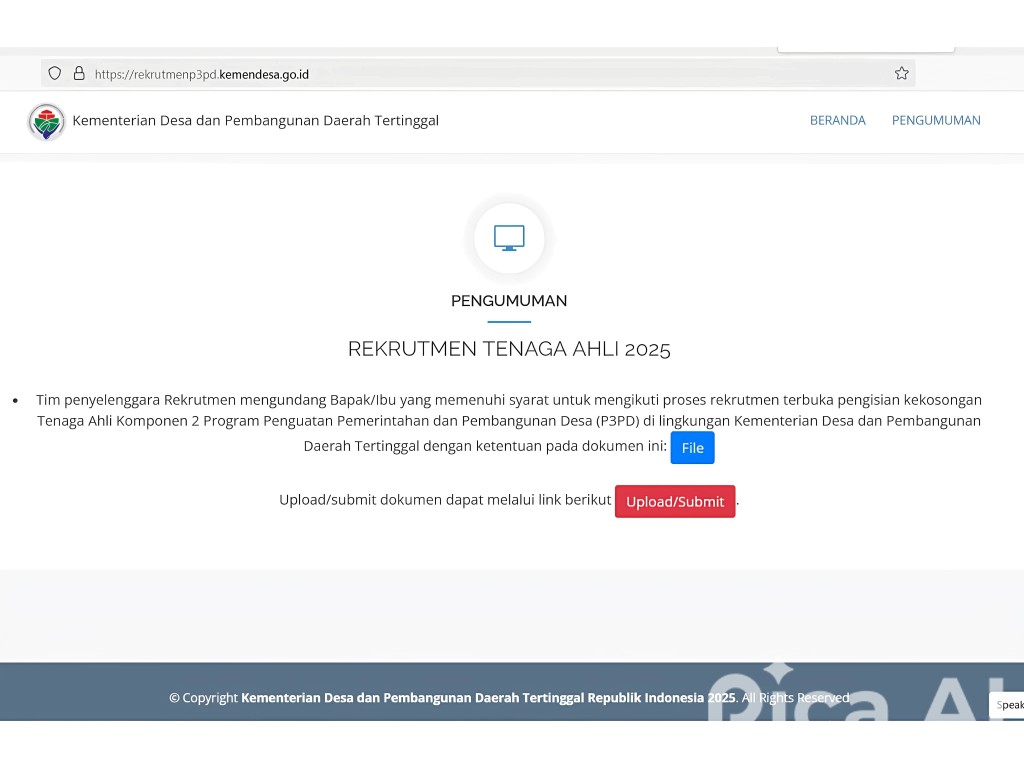Click the monitor icon above PENGUMUMAN heading
Image resolution: width=1024 pixels, height=768 pixels.
point(509,238)
